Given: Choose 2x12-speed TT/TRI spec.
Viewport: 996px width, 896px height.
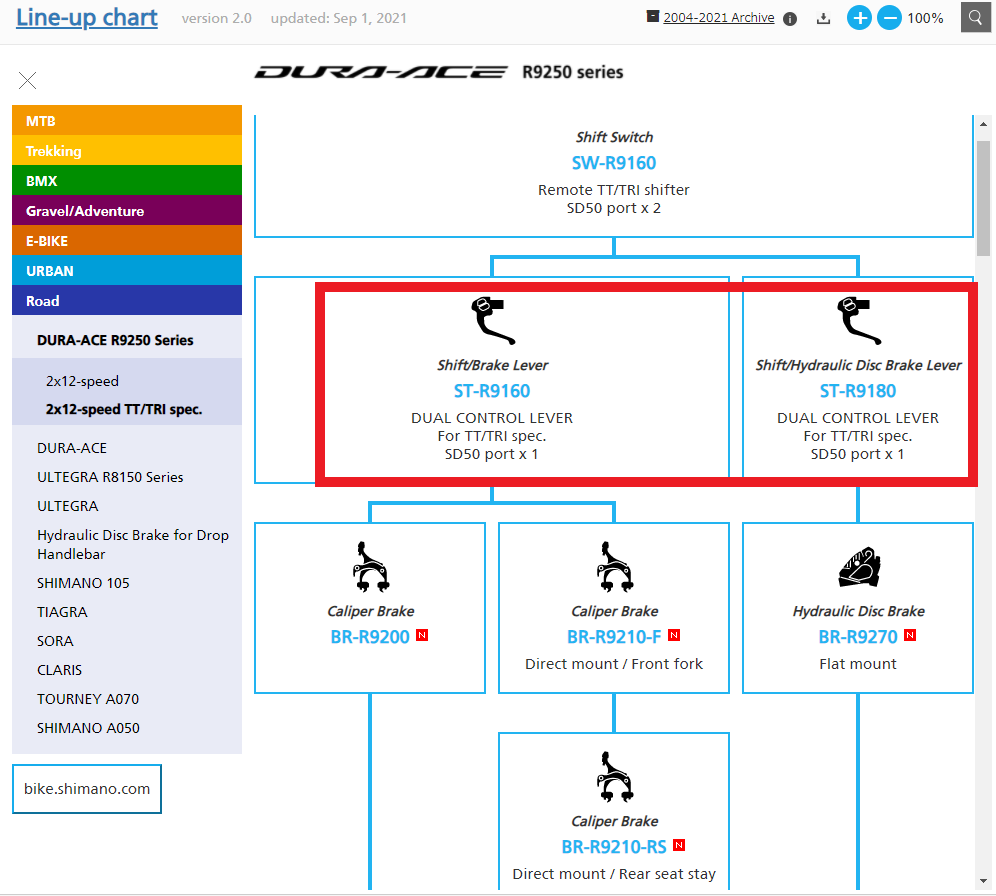Looking at the screenshot, I should pyautogui.click(x=124, y=410).
